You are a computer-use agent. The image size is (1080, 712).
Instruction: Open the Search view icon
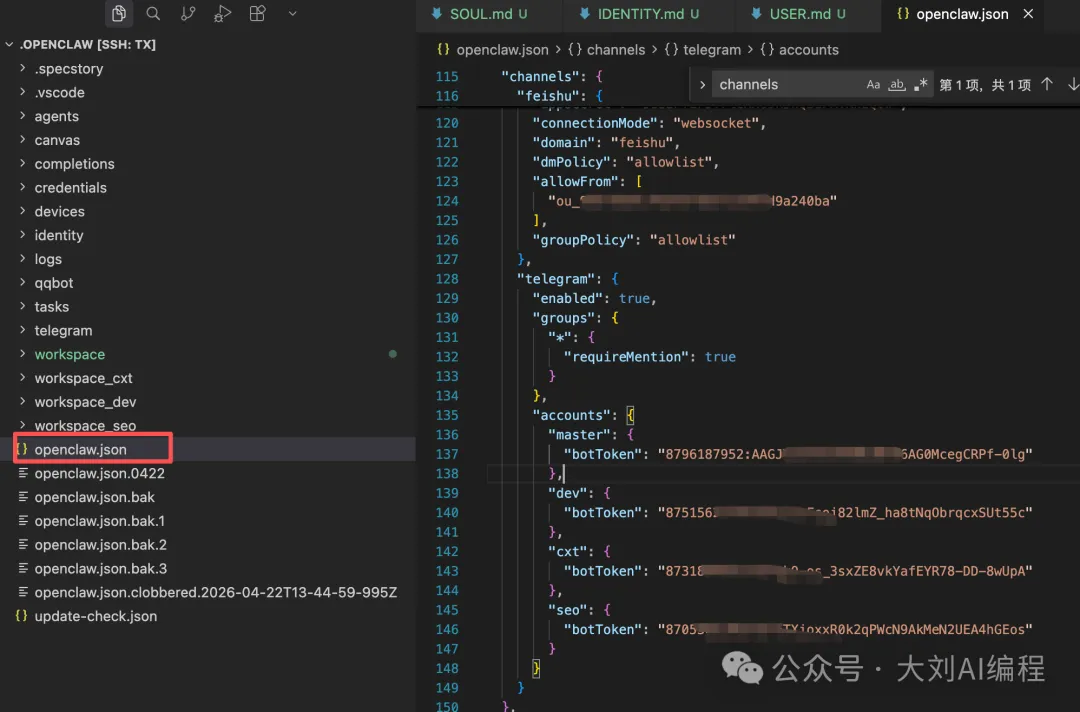153,14
